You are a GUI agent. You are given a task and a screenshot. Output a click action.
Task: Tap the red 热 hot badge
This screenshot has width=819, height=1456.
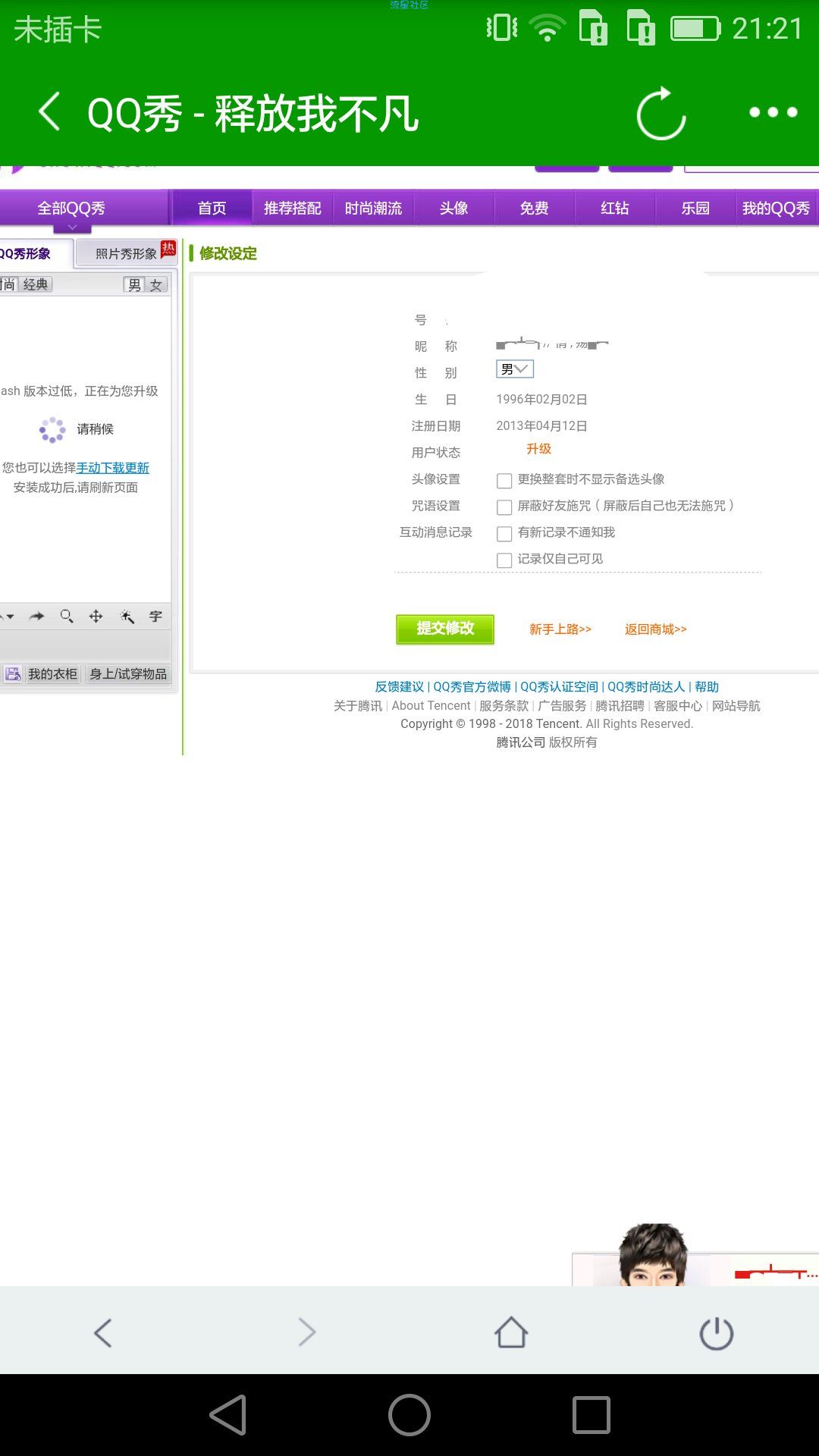point(168,249)
